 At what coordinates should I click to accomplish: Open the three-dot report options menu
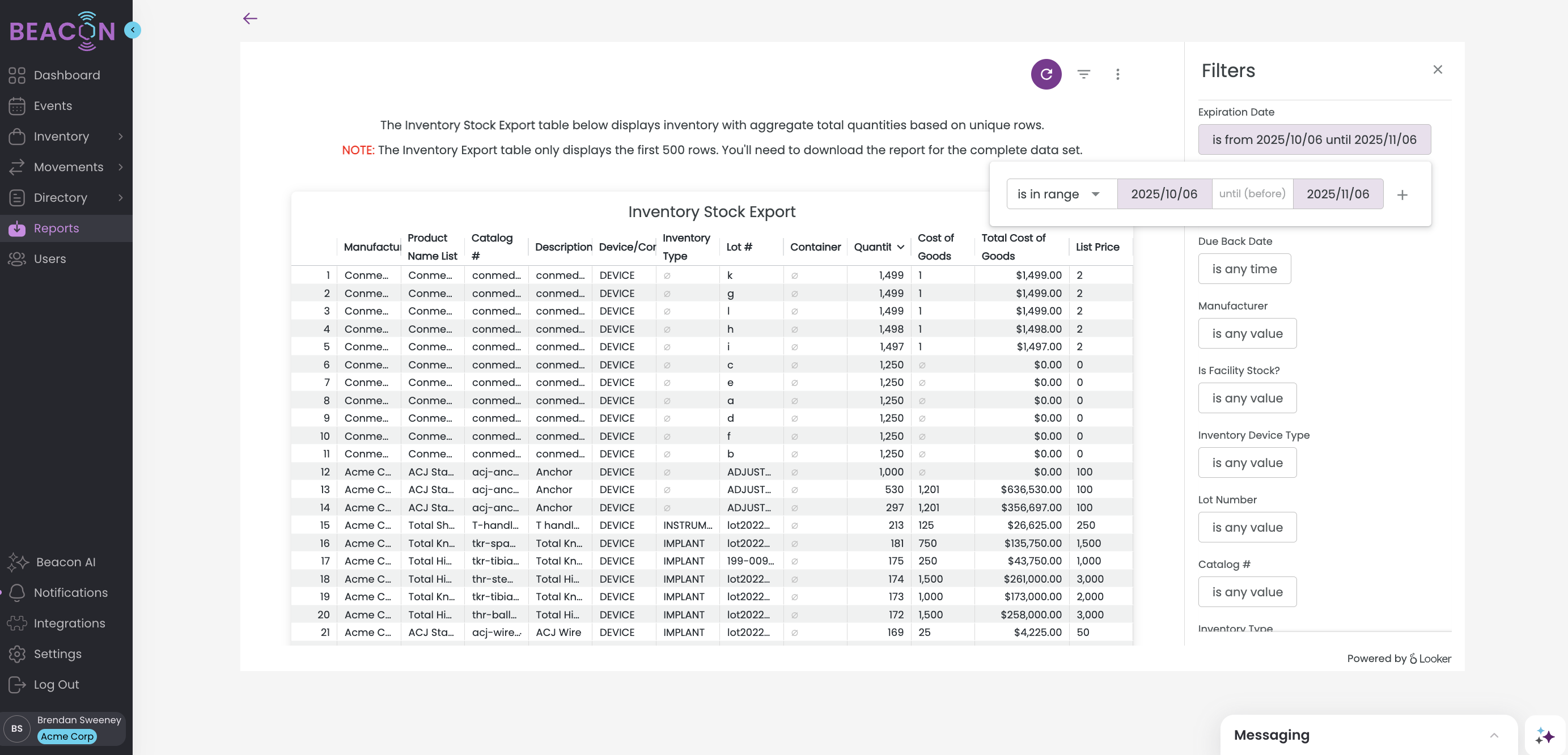pyautogui.click(x=1117, y=74)
